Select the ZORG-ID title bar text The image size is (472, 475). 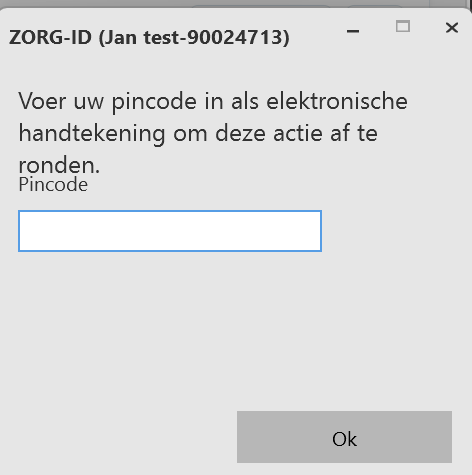coord(149,37)
